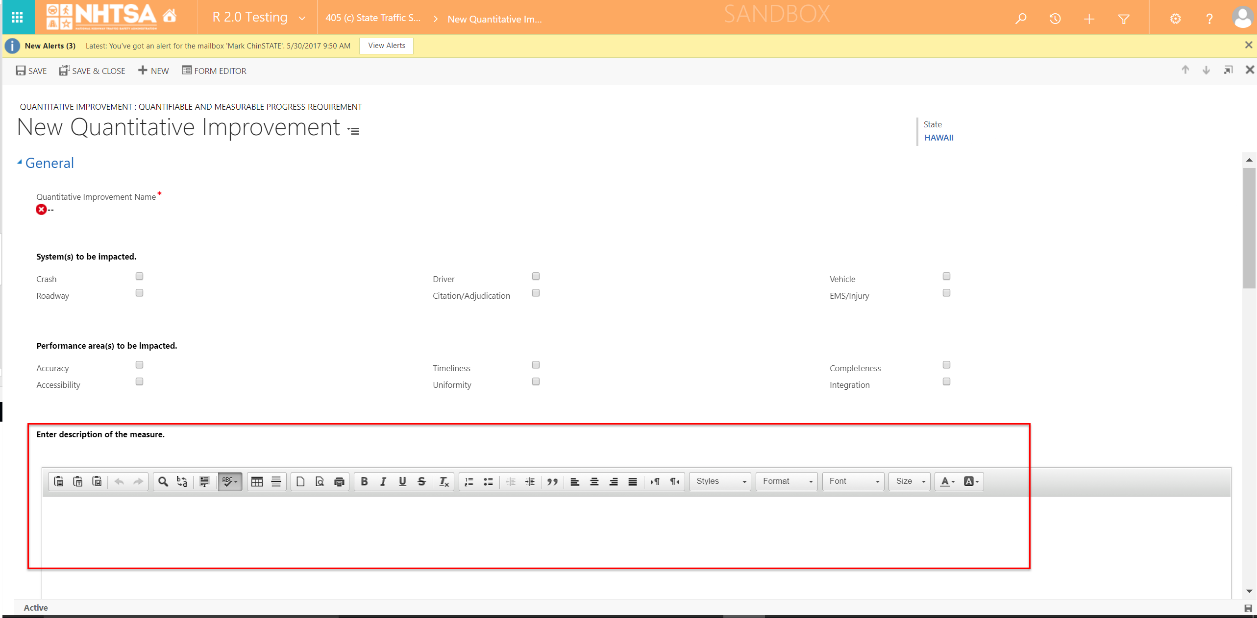Open help question mark icon
This screenshot has height=618, width=1257.
pyautogui.click(x=1209, y=18)
